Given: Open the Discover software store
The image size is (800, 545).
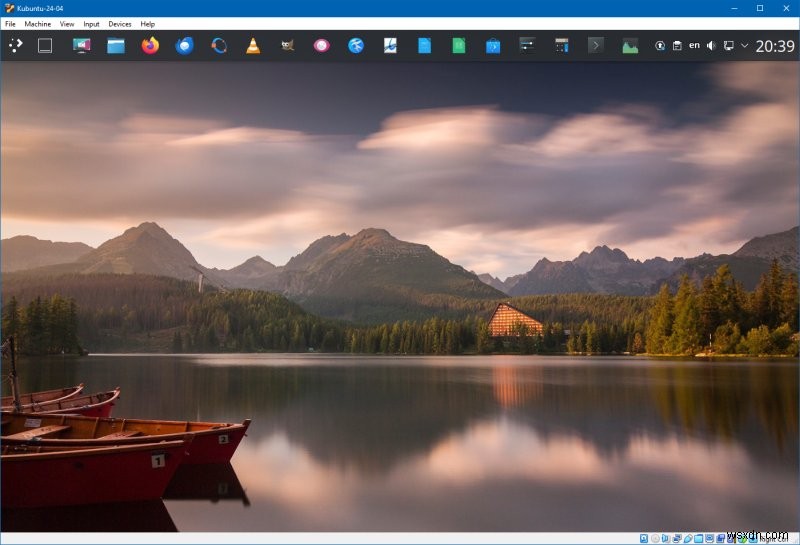Looking at the screenshot, I should coord(493,46).
